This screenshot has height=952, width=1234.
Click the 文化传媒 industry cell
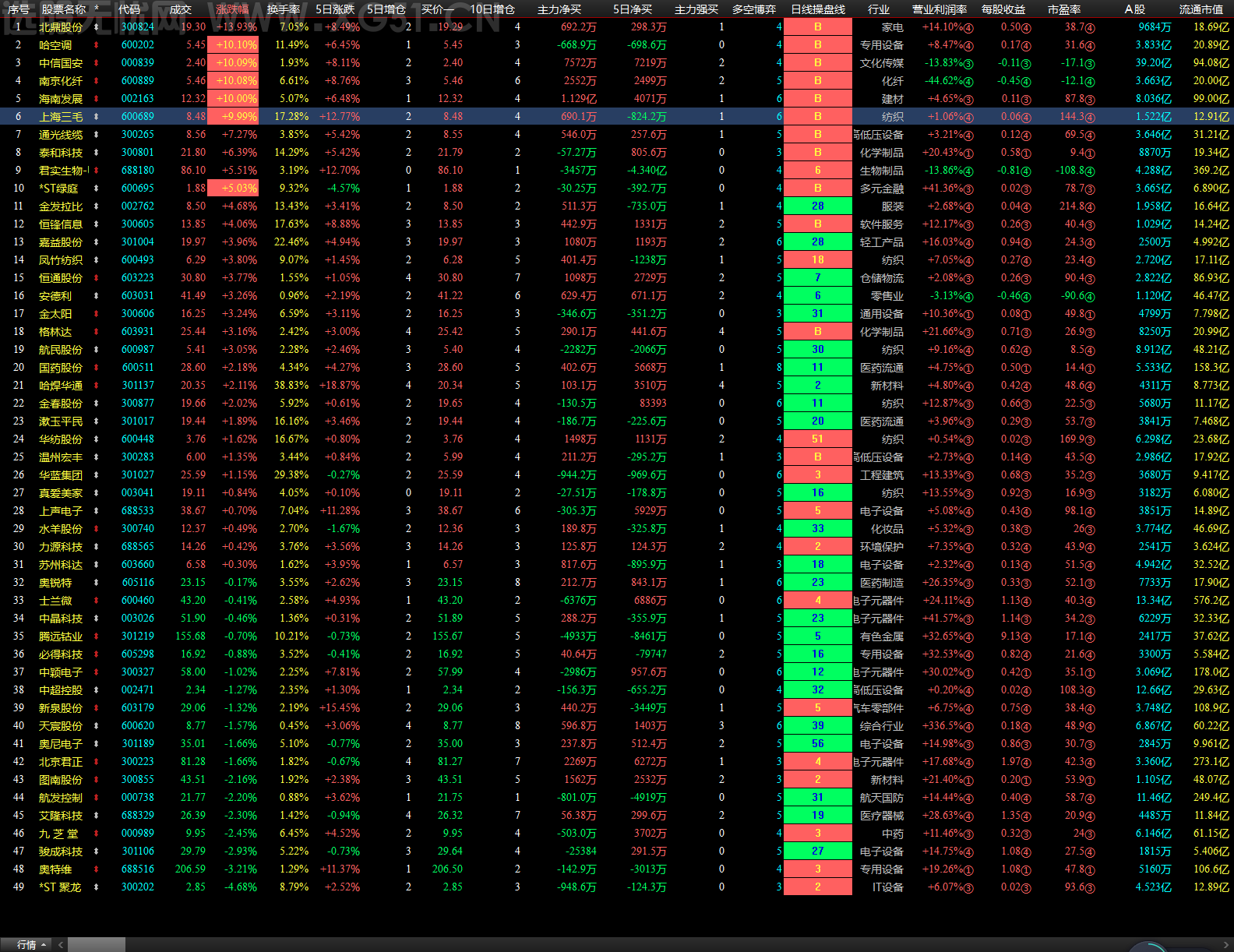pyautogui.click(x=882, y=63)
